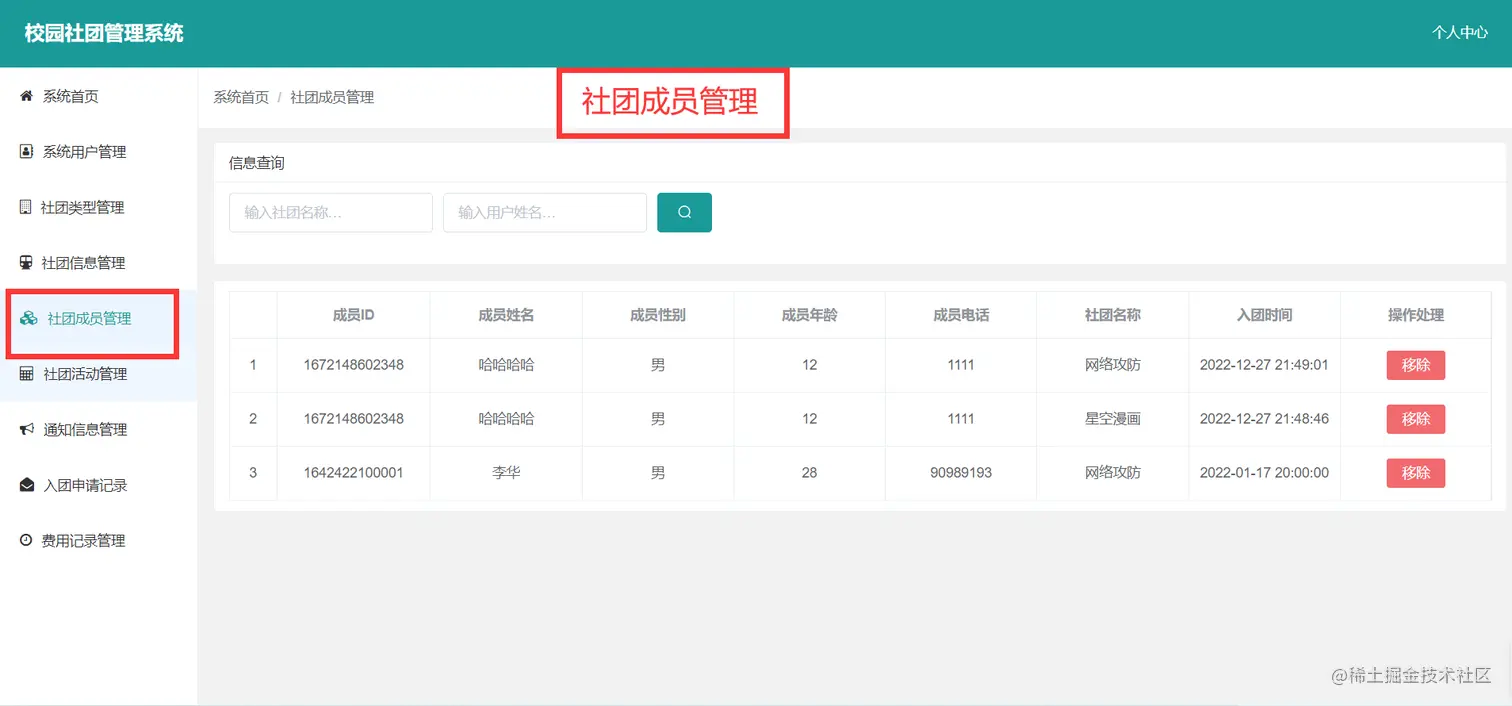Remove the member in 星空漫画
Screen dimensions: 1512x706
tap(1416, 419)
